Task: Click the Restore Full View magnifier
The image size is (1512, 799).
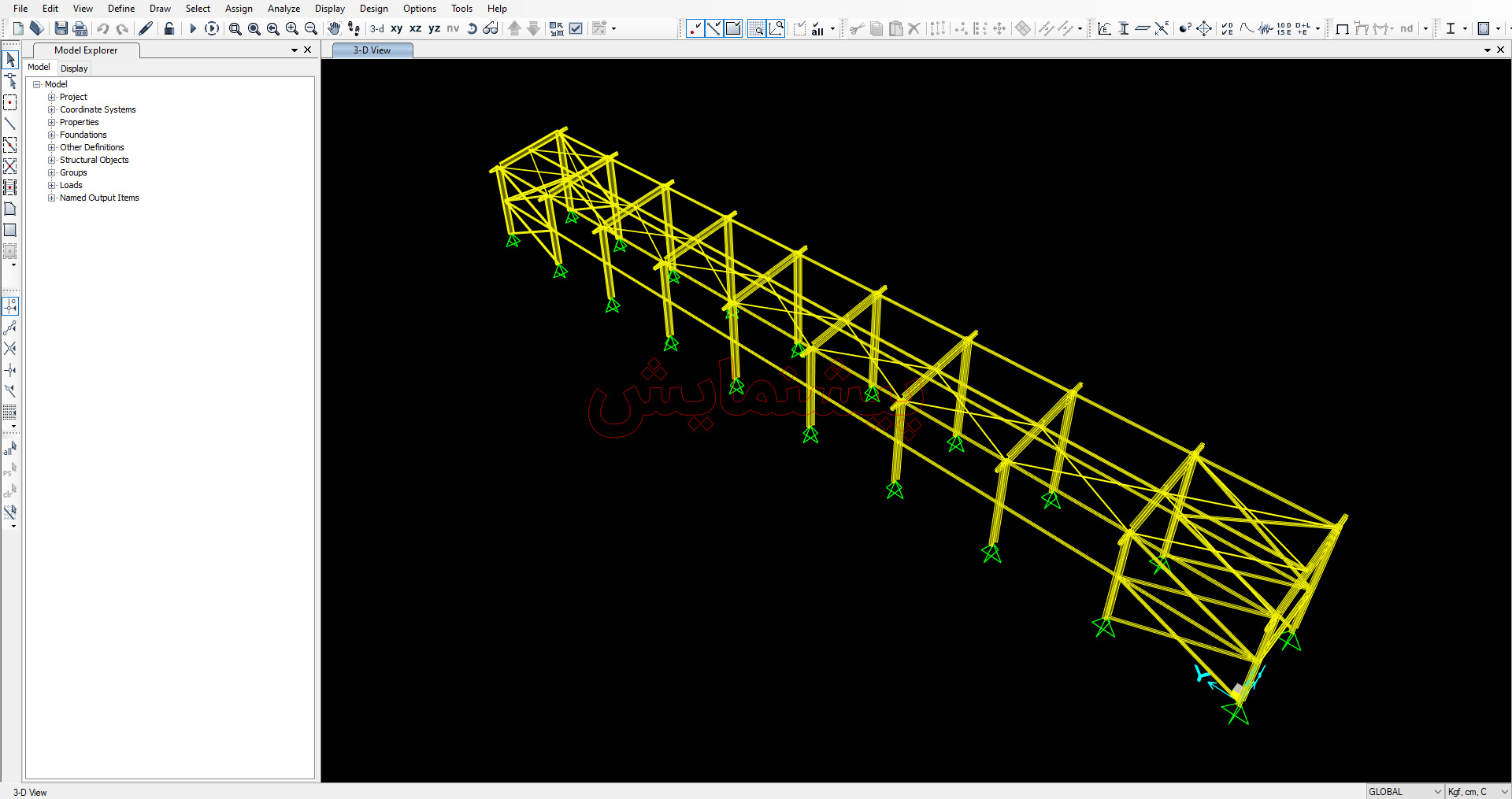Action: click(x=254, y=28)
